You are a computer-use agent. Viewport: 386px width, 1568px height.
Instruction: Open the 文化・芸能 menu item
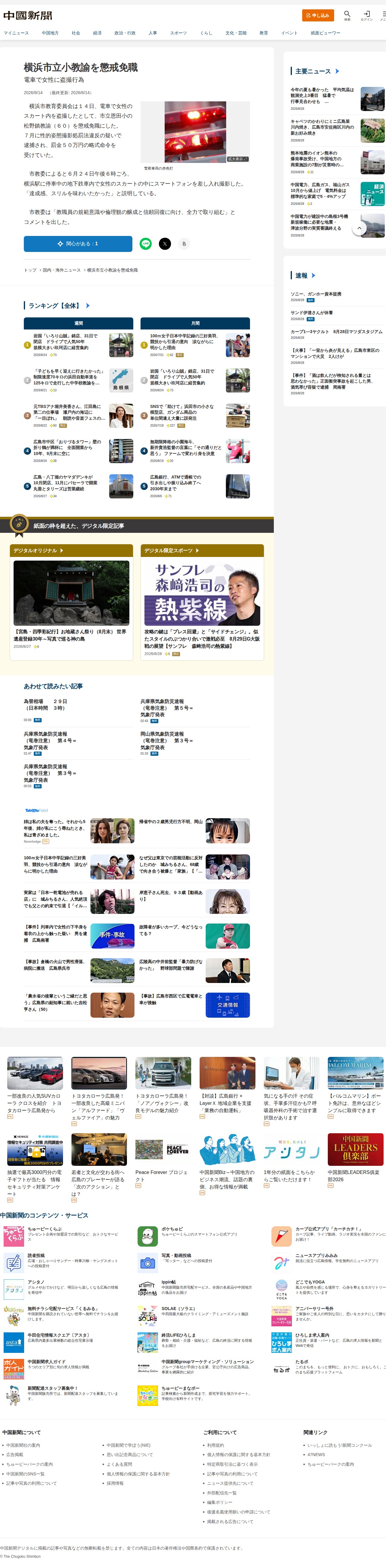point(236,33)
